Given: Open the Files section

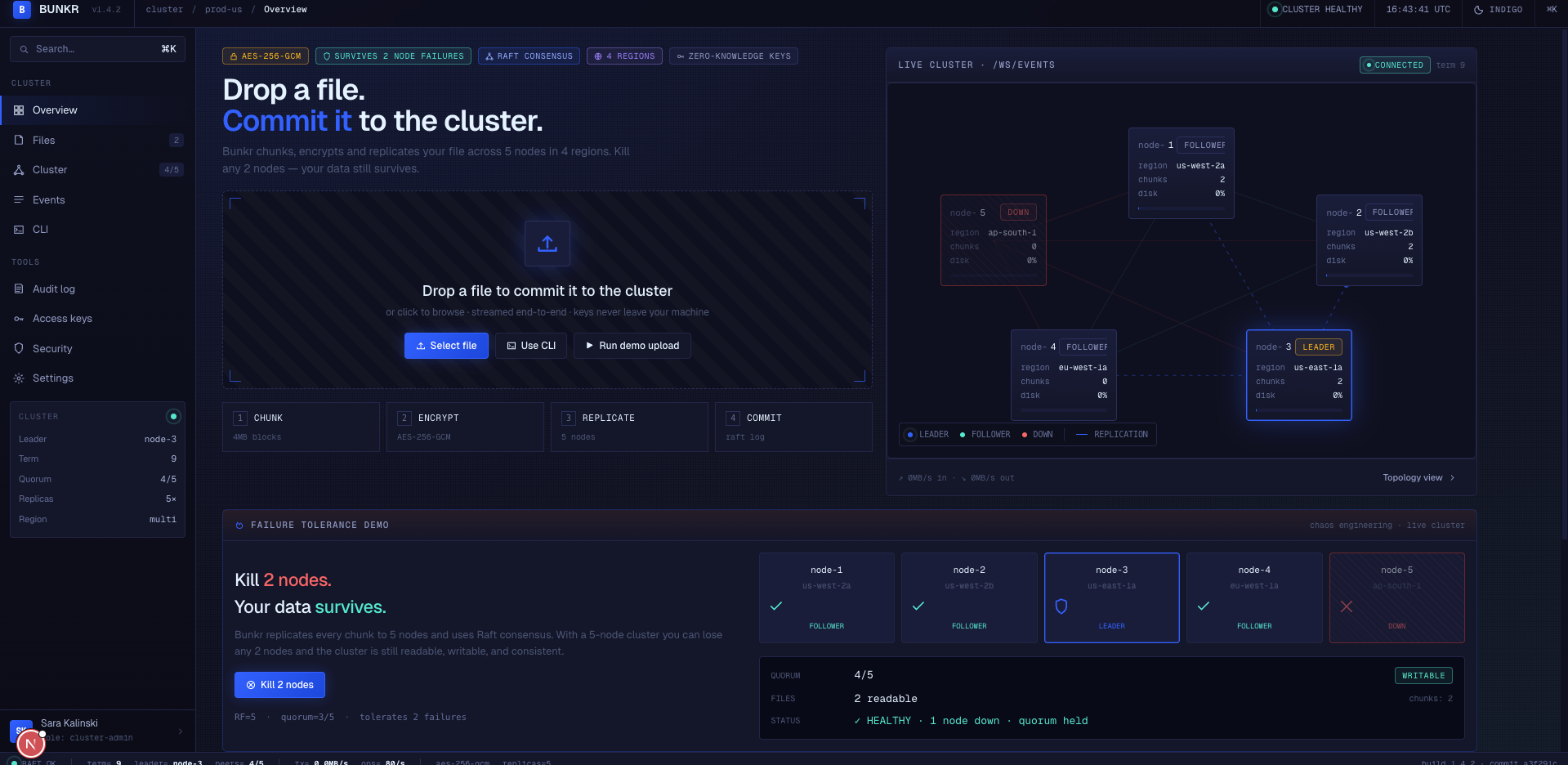Looking at the screenshot, I should [97, 140].
